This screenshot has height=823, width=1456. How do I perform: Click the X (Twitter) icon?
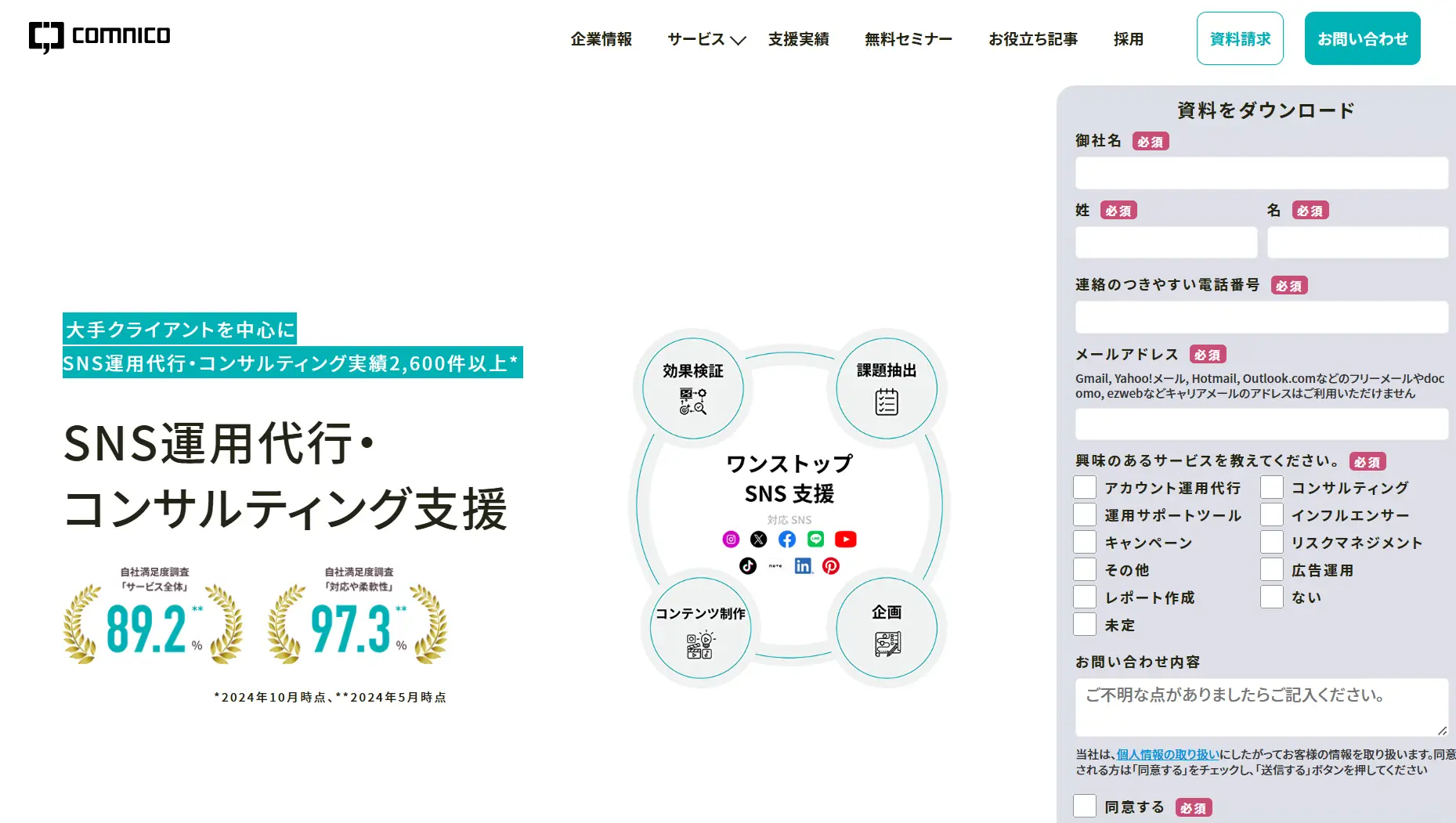[758, 539]
